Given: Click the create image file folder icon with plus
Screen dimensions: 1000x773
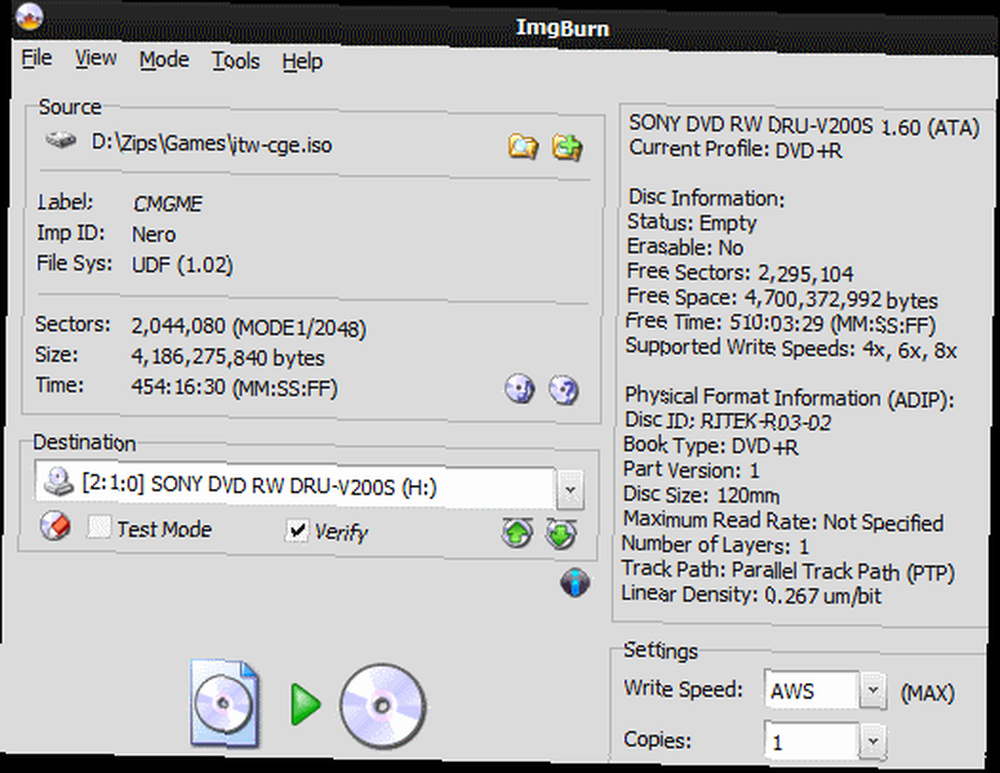Looking at the screenshot, I should (x=567, y=147).
